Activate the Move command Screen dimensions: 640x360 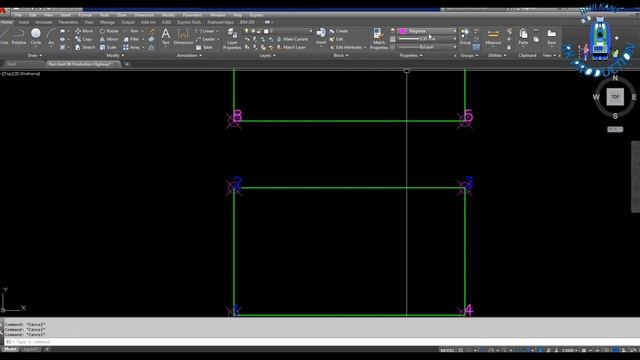coord(84,31)
